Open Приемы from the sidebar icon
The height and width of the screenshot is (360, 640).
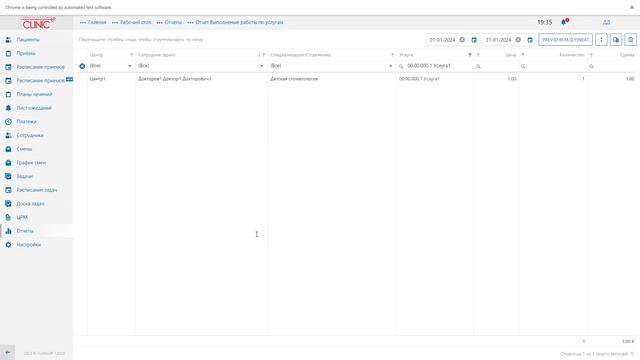(8, 53)
